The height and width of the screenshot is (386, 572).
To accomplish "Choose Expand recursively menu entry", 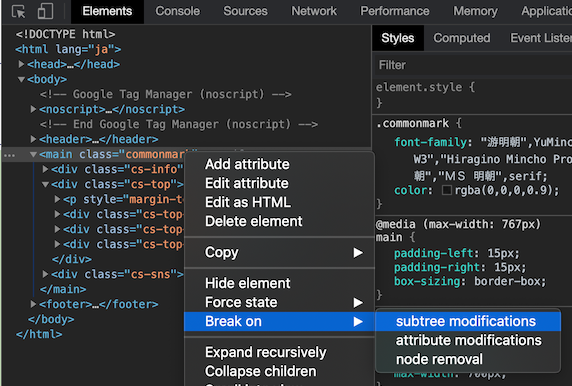I will 279,352.
